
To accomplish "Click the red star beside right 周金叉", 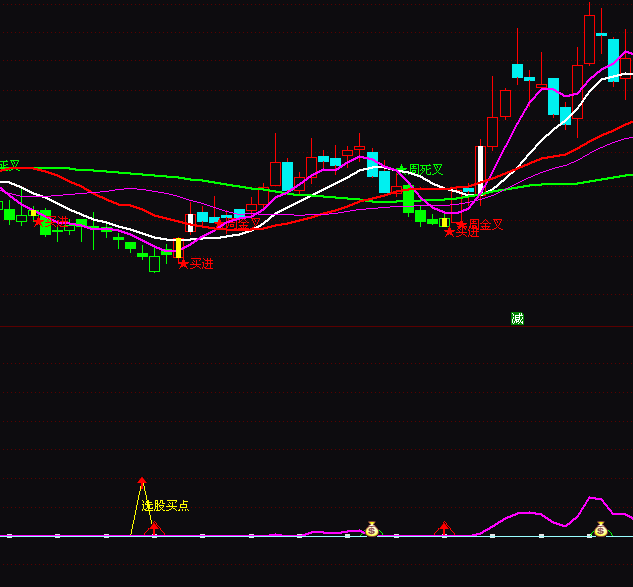I will tap(461, 225).
